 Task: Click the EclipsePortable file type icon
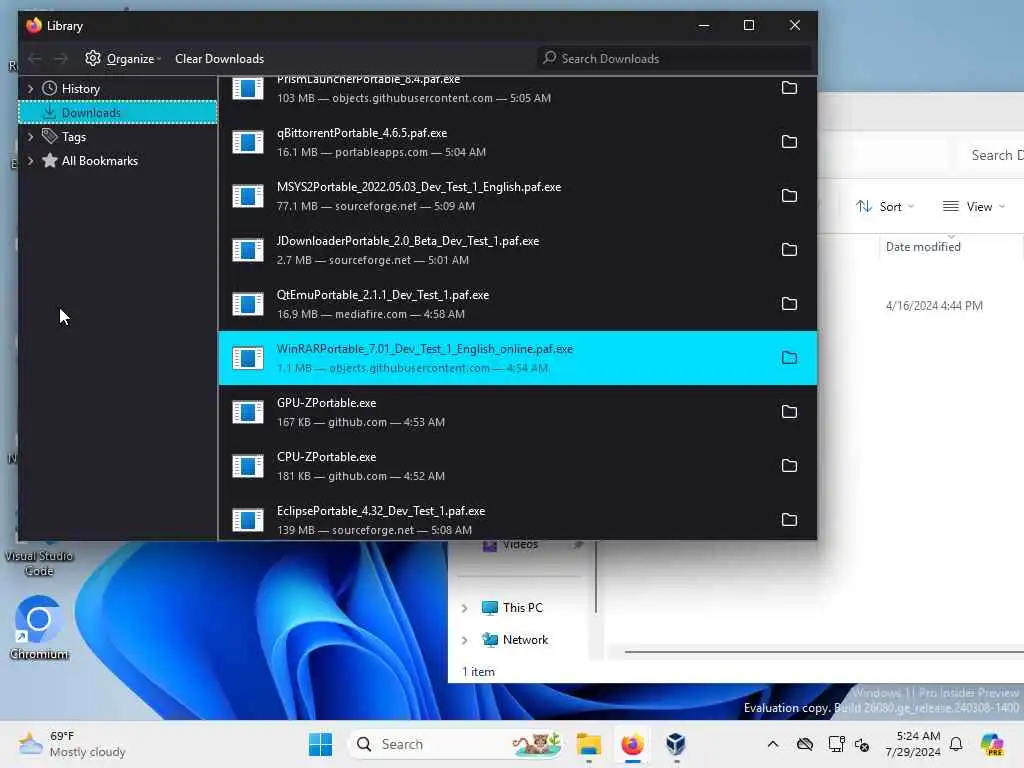tap(248, 520)
